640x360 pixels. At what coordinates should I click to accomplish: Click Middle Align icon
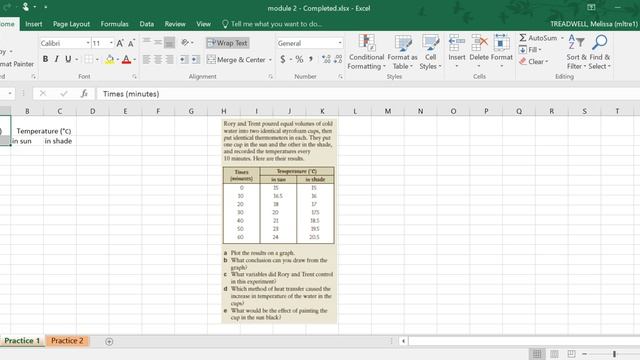pyautogui.click(x=158, y=42)
